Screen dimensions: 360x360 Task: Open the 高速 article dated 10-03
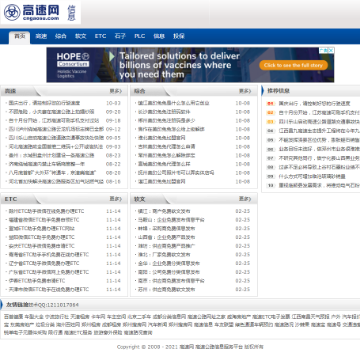point(44,103)
